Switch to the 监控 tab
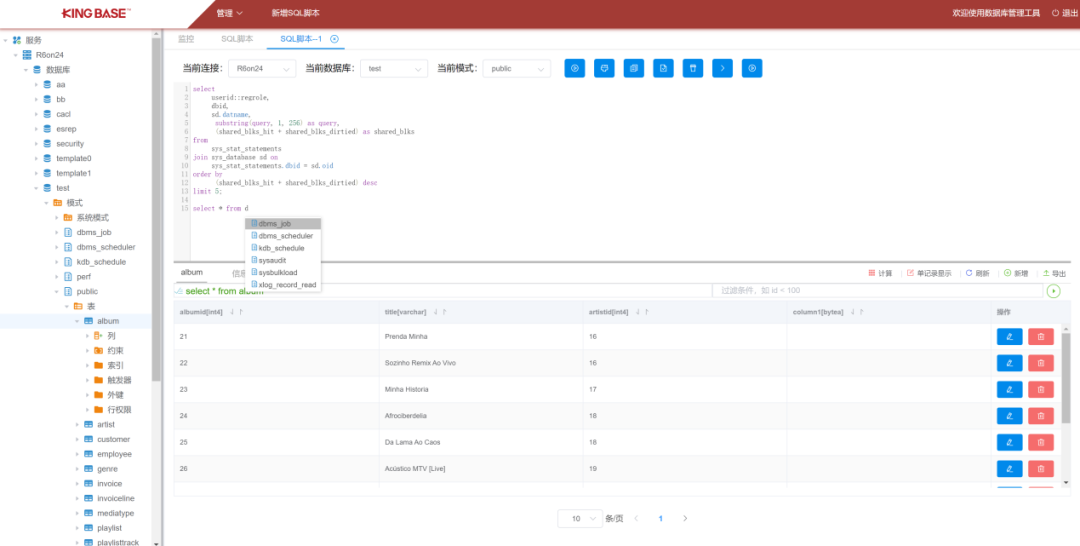Viewport: 1080px width, 546px height. [186, 39]
